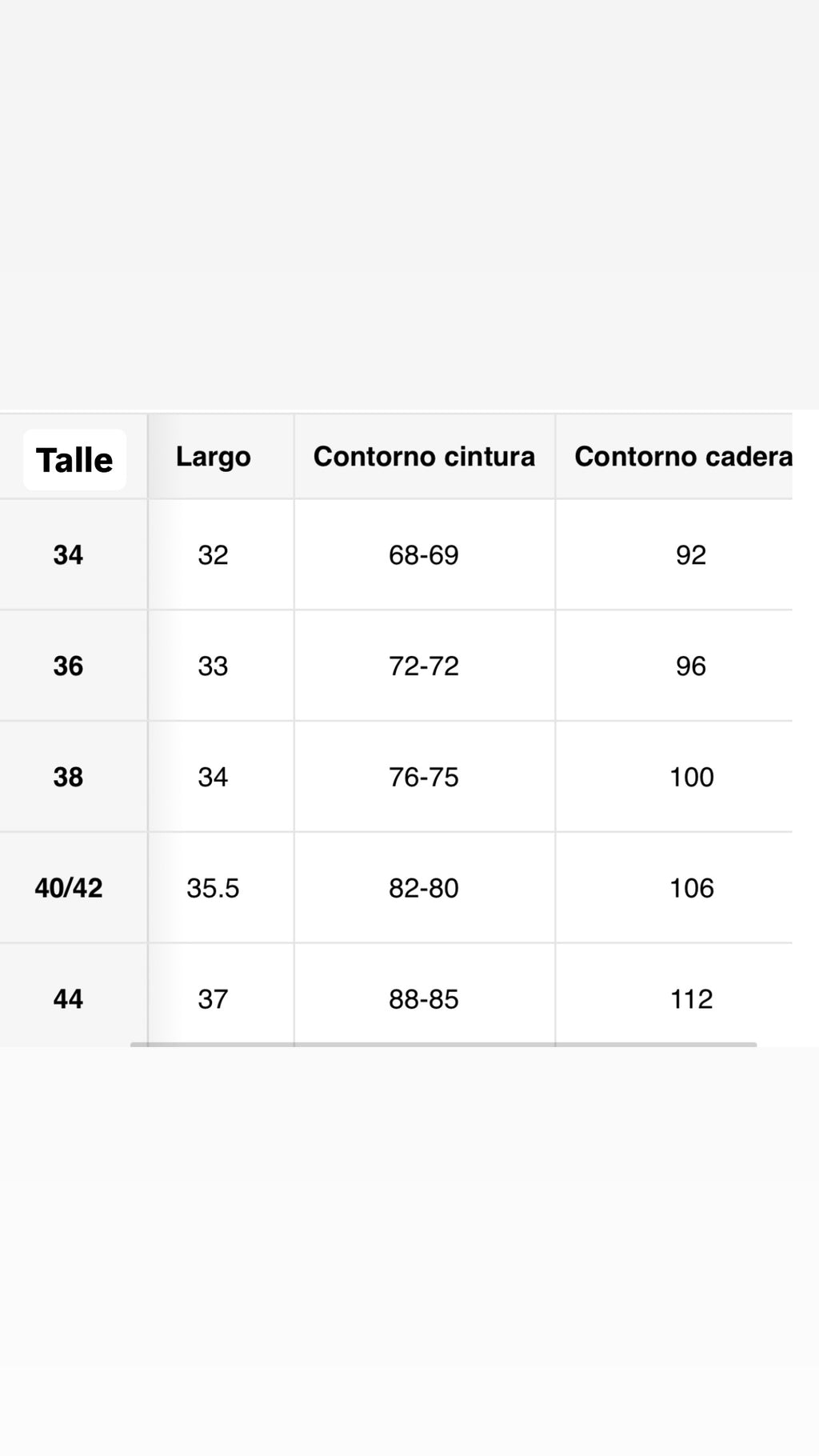Select the Largo column header
This screenshot has width=819, height=1456.
point(214,457)
